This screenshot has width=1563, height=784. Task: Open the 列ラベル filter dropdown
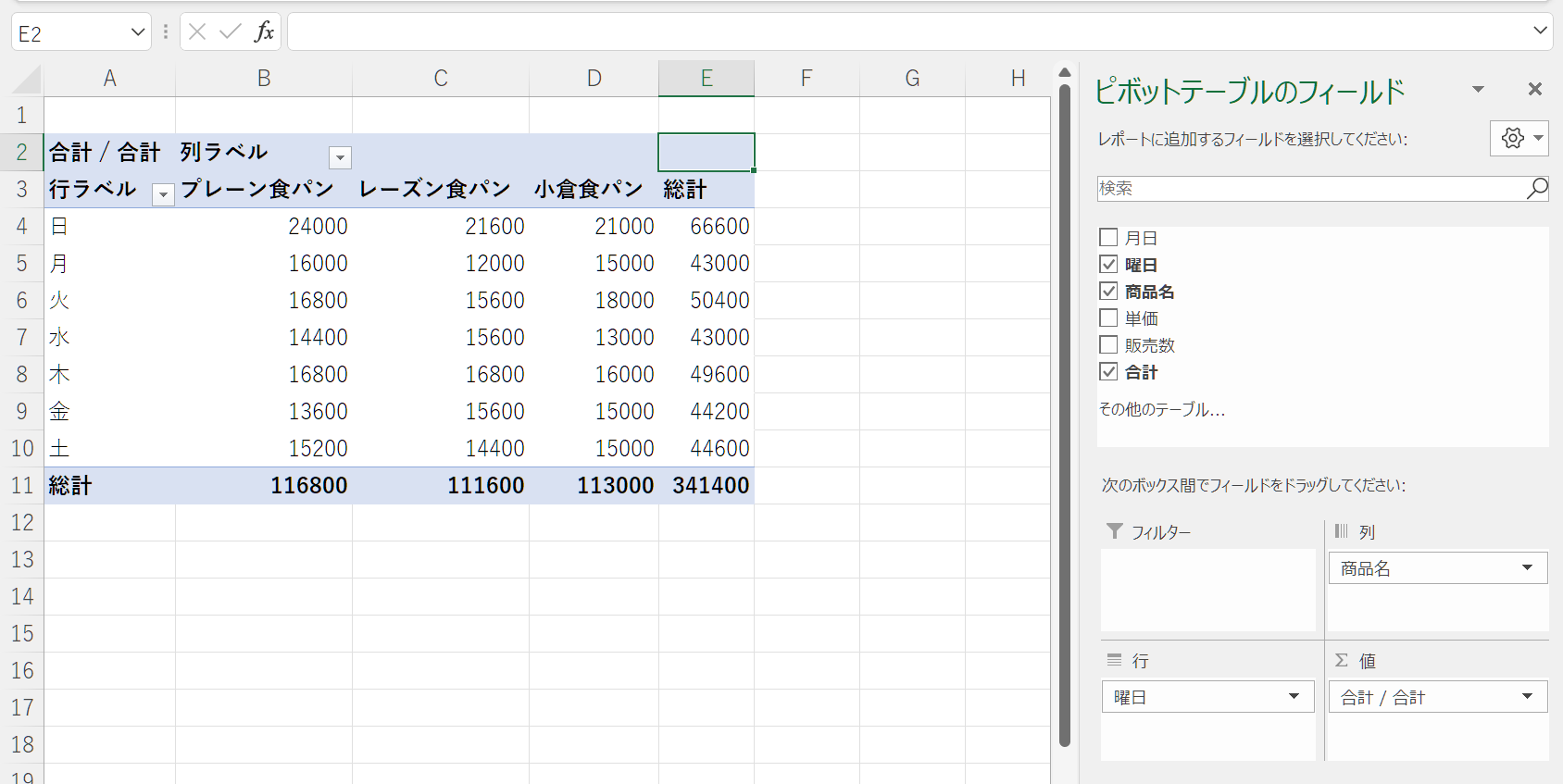tap(341, 157)
